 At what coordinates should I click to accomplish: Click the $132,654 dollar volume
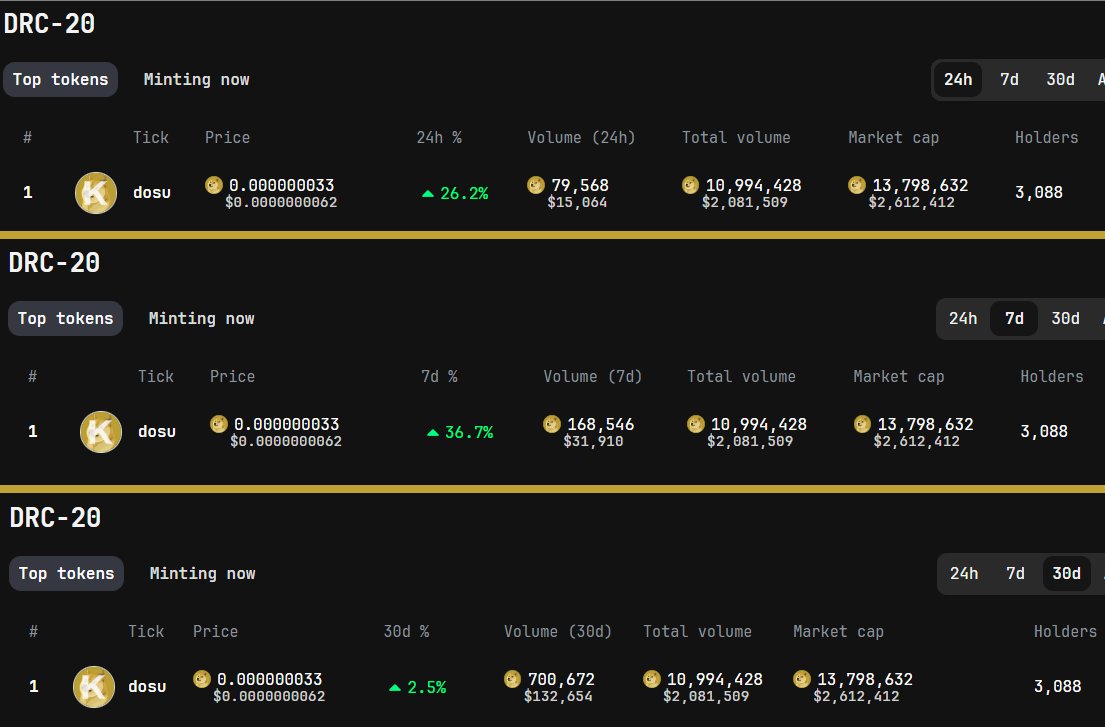point(558,696)
